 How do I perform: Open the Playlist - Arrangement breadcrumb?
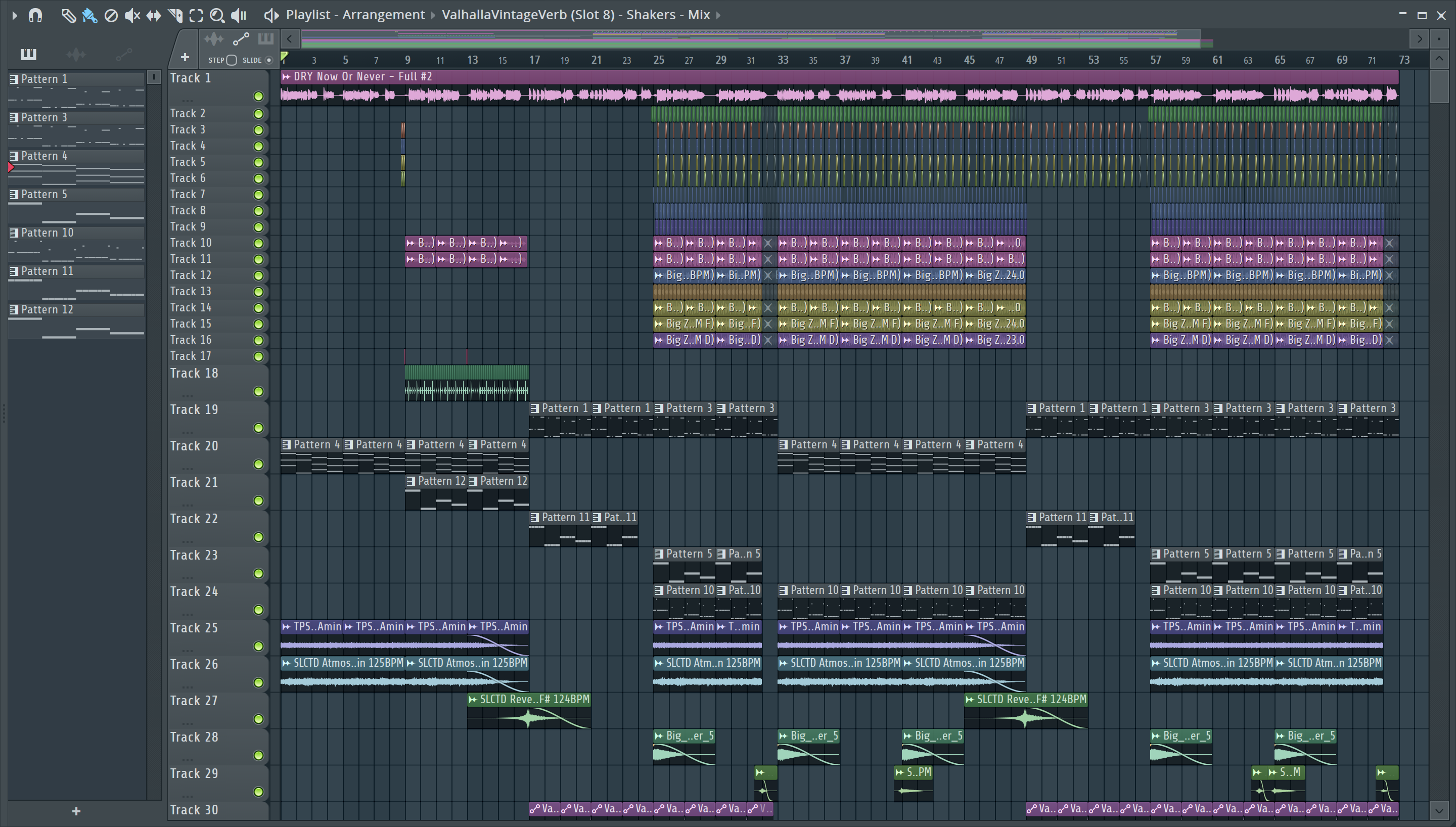[355, 15]
